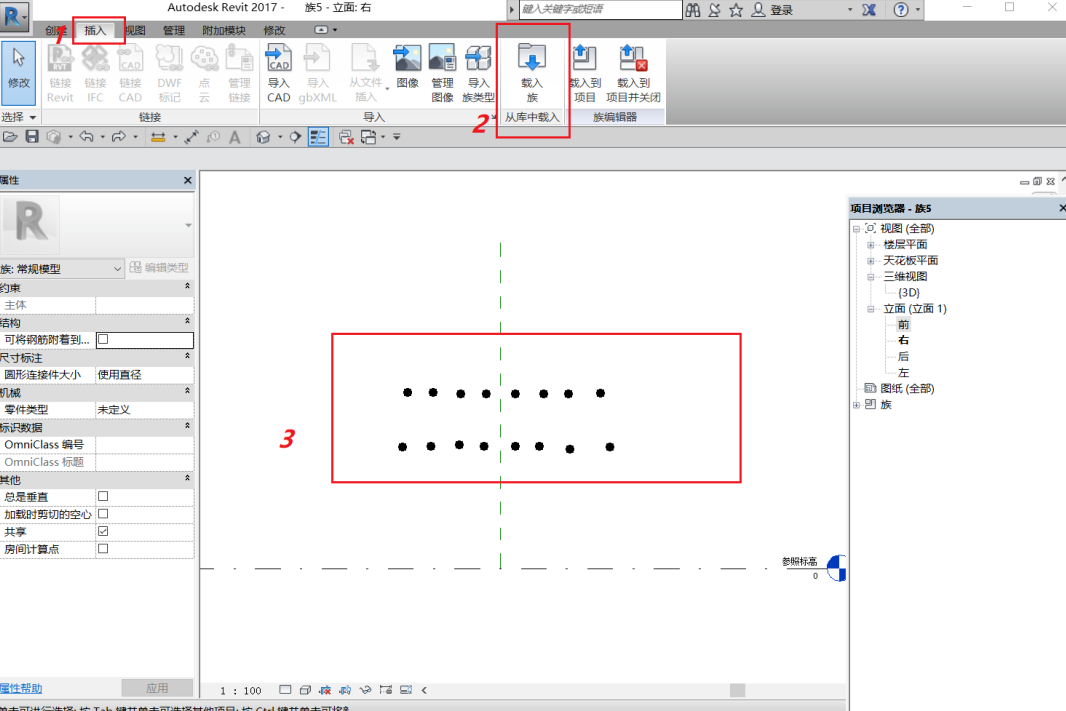Click the Section view icon
Screen dimensions: 1066x711
295,137
